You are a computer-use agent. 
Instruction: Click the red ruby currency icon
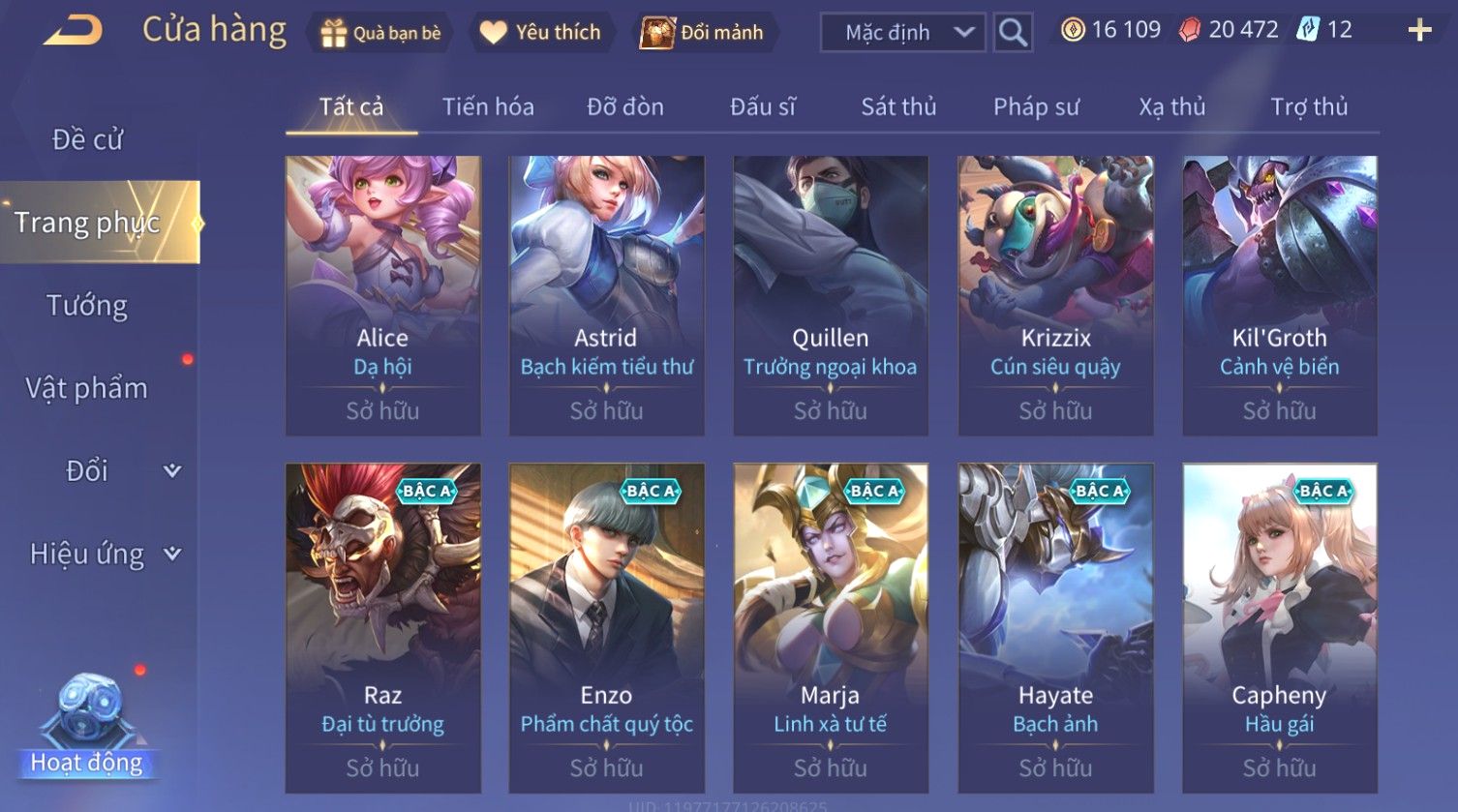pyautogui.click(x=1190, y=31)
